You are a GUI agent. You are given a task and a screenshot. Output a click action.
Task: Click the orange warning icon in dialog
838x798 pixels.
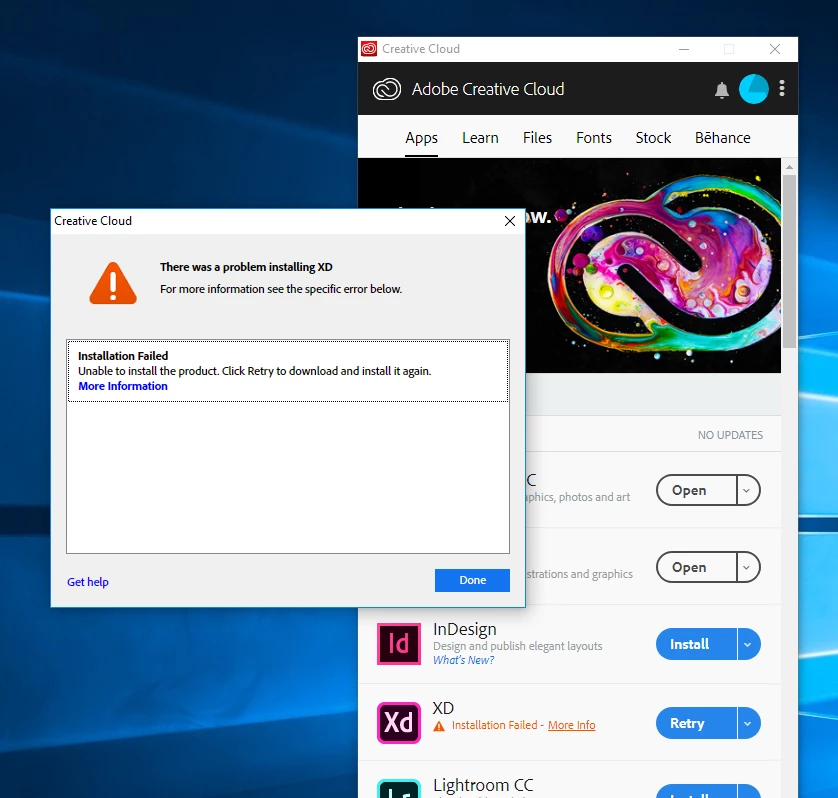tap(113, 283)
